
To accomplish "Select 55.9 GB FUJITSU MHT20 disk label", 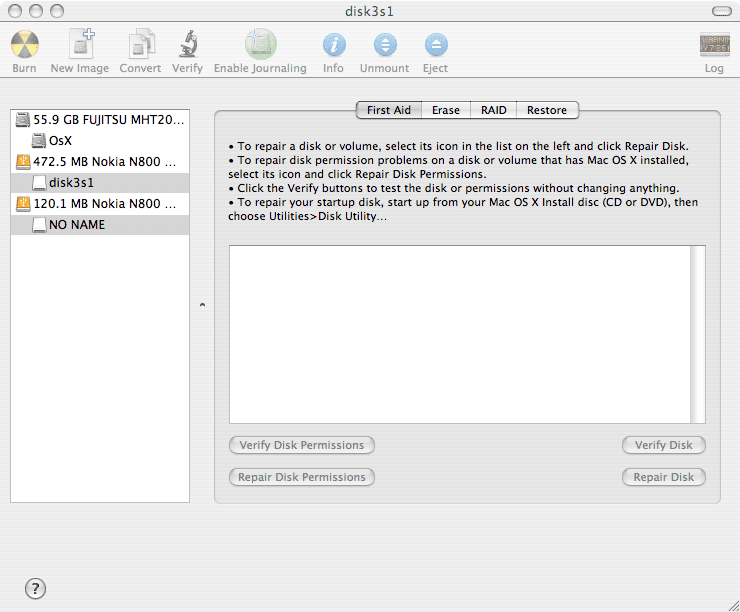I will [109, 120].
